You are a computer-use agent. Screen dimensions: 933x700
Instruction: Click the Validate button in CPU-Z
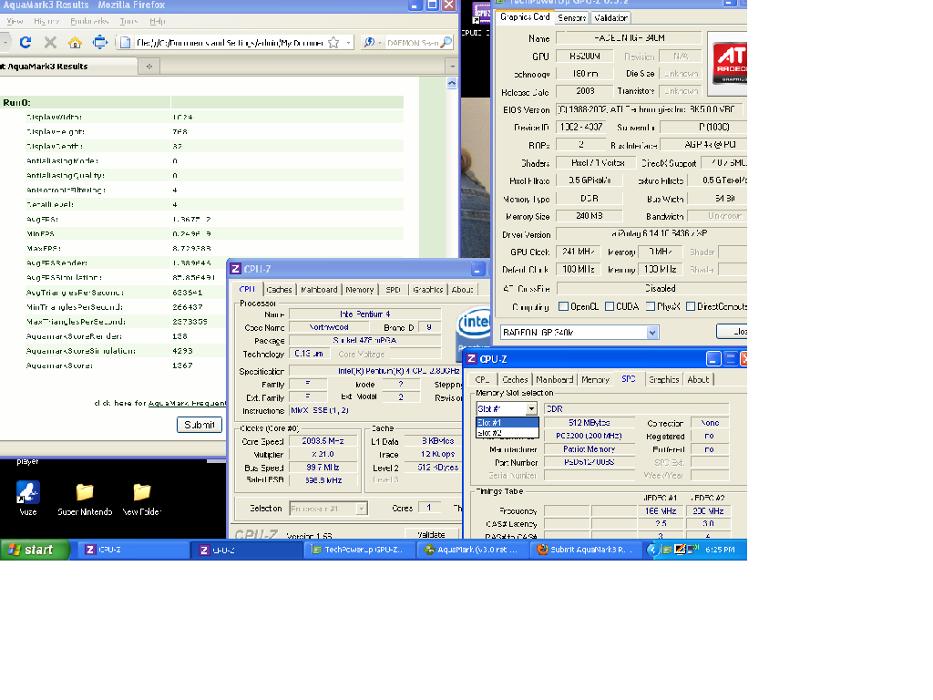pos(431,535)
